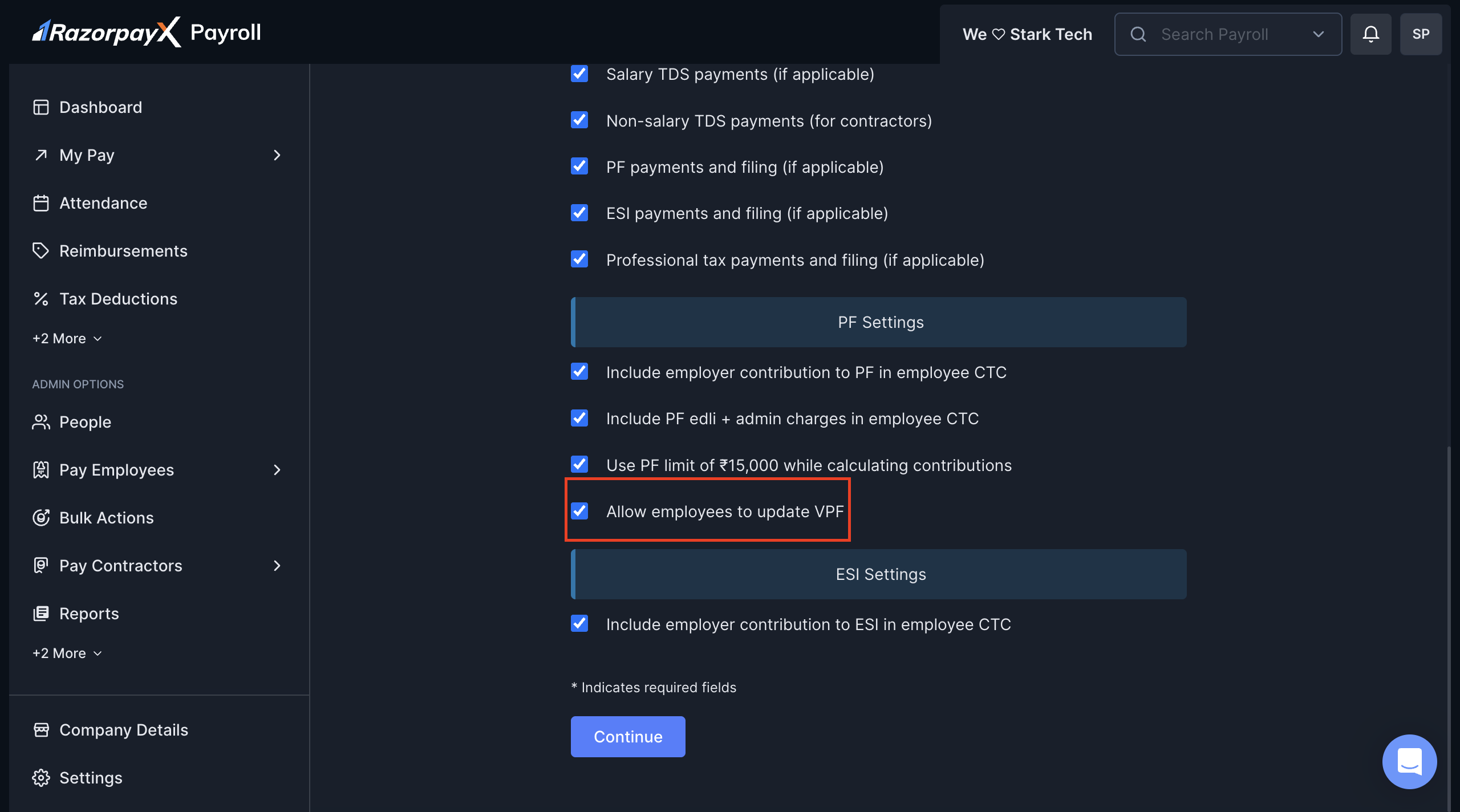The image size is (1460, 812).
Task: Click the notification bell icon
Action: point(1370,34)
